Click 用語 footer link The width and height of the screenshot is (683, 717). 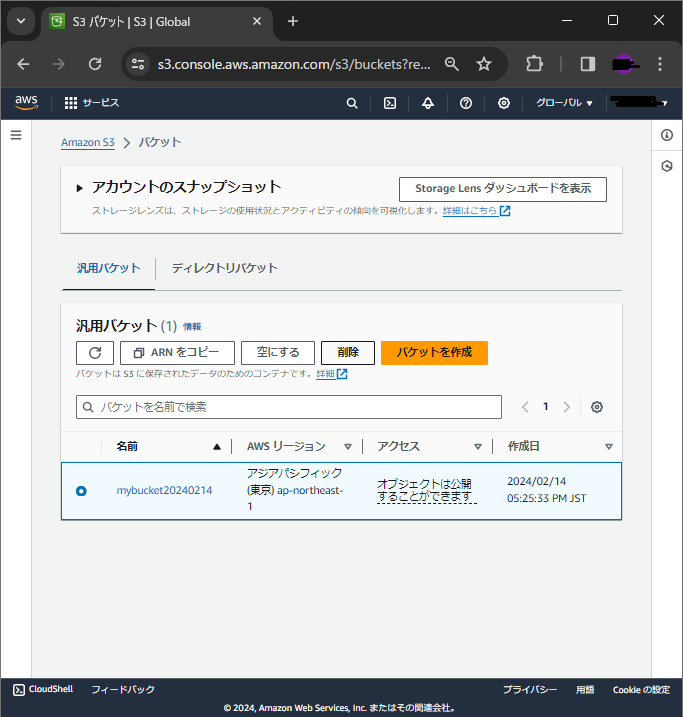585,690
